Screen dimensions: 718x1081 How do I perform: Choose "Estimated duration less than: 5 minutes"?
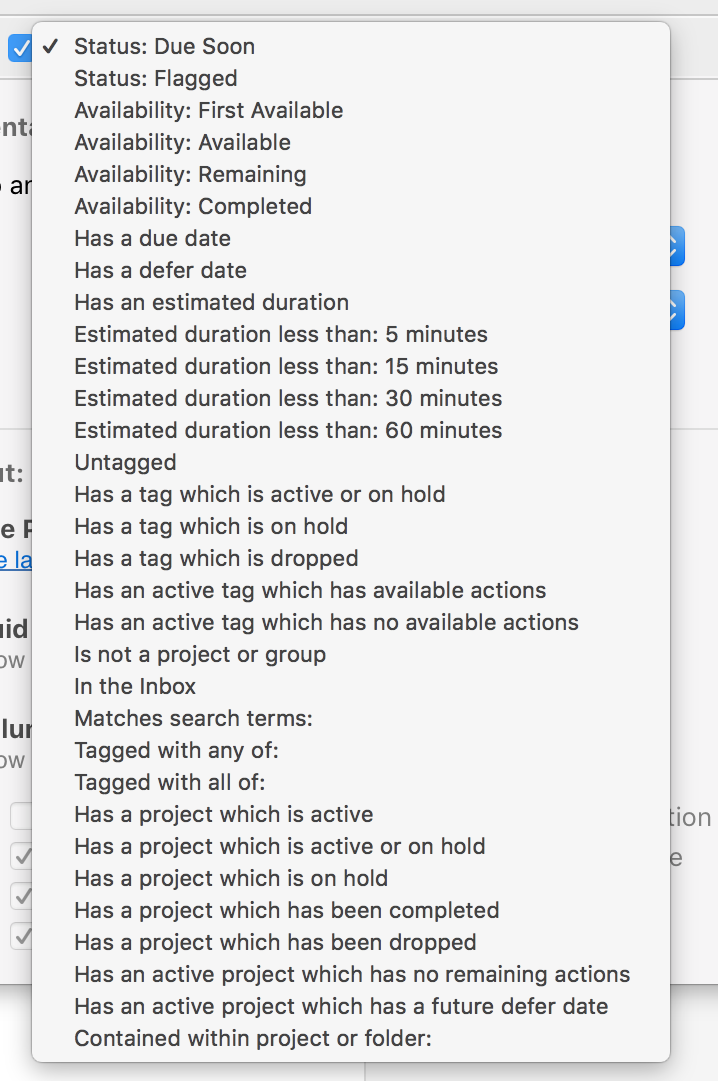[x=279, y=334]
